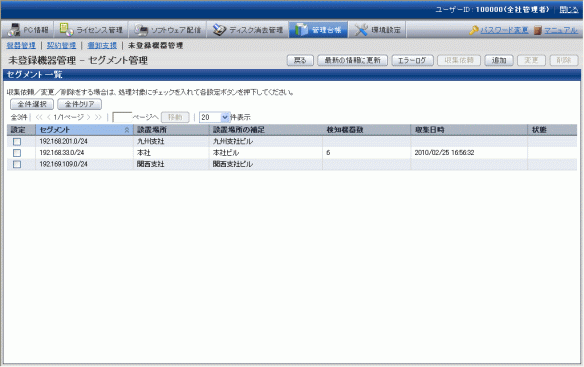Go to the 機器管理 submenu link
This screenshot has width=584, height=367.
pos(21,45)
